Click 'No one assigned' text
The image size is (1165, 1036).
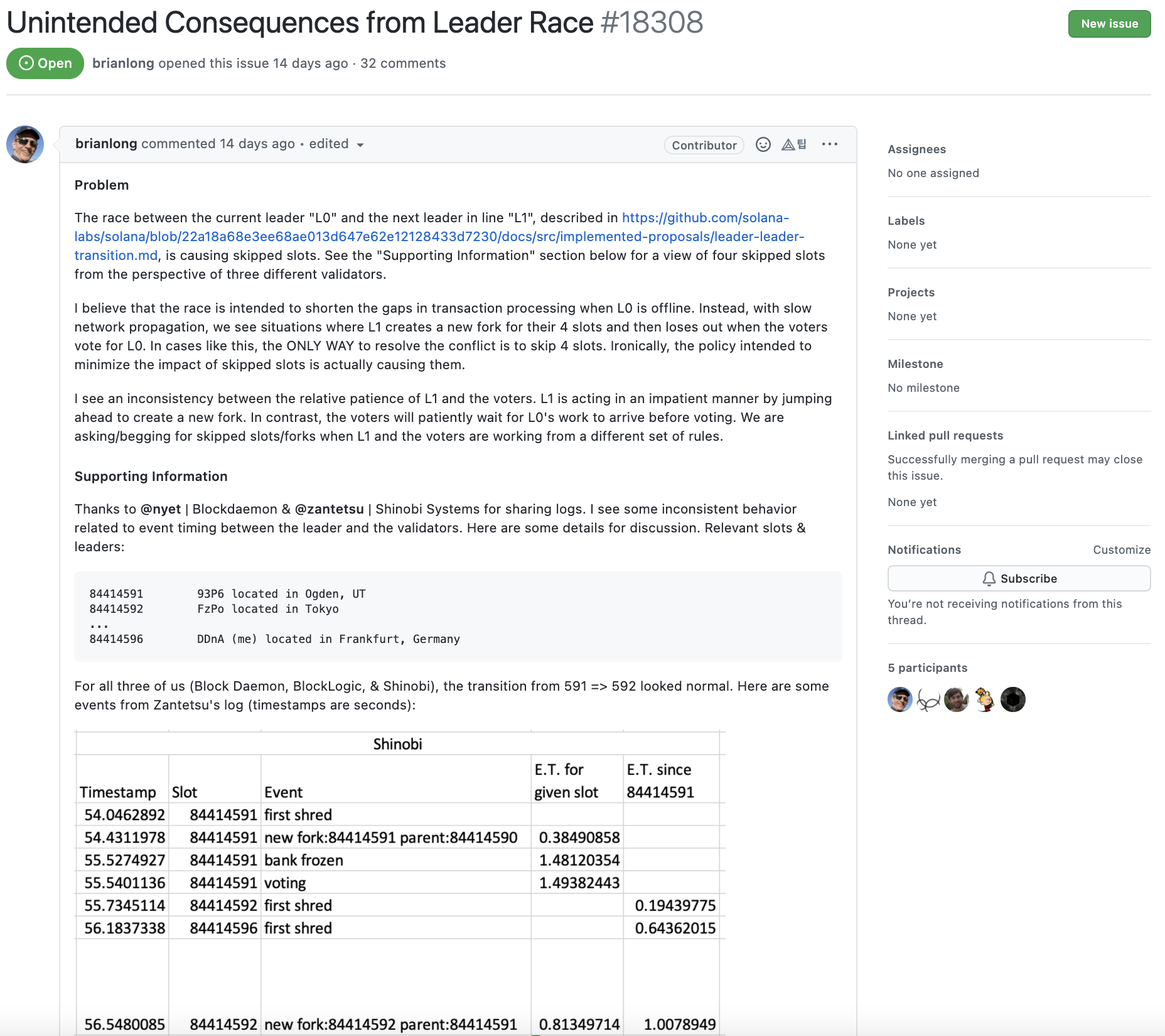coord(933,173)
